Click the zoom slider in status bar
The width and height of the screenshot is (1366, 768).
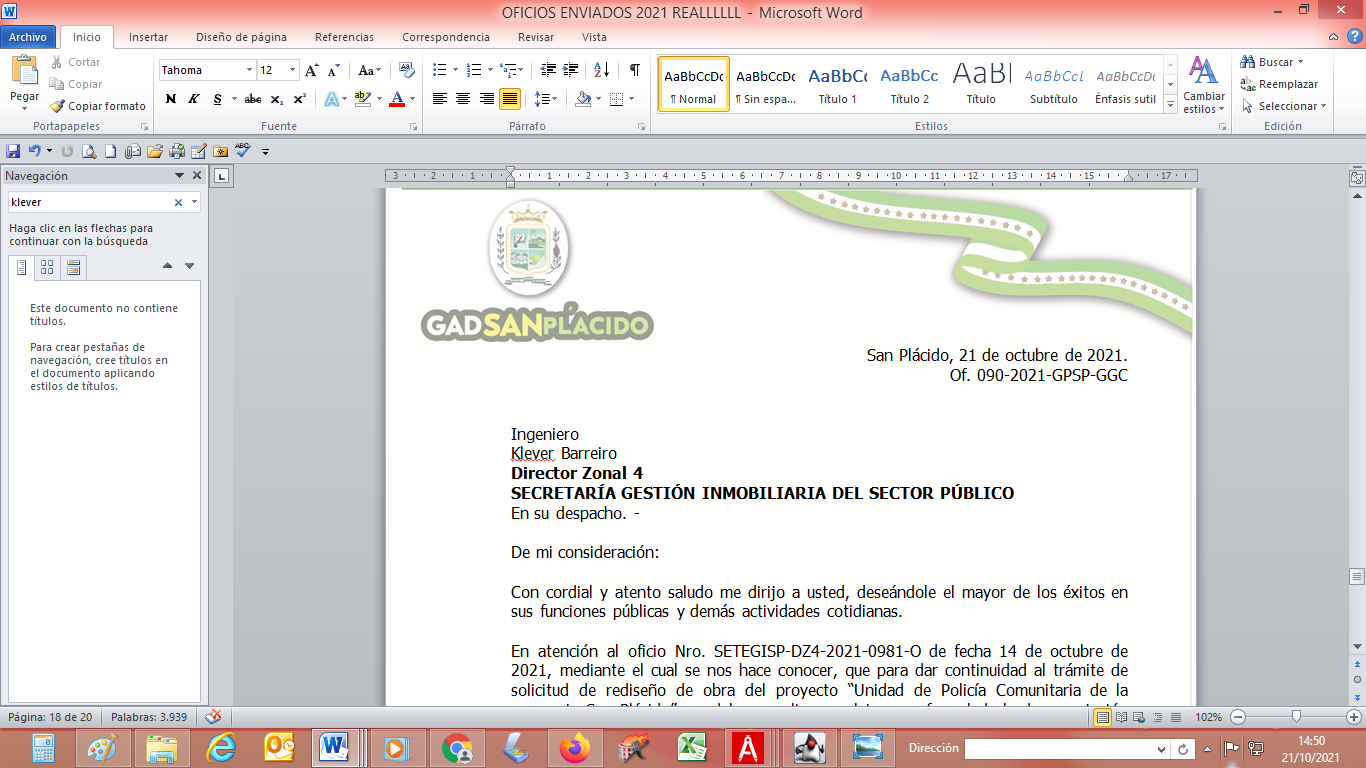pos(1296,717)
